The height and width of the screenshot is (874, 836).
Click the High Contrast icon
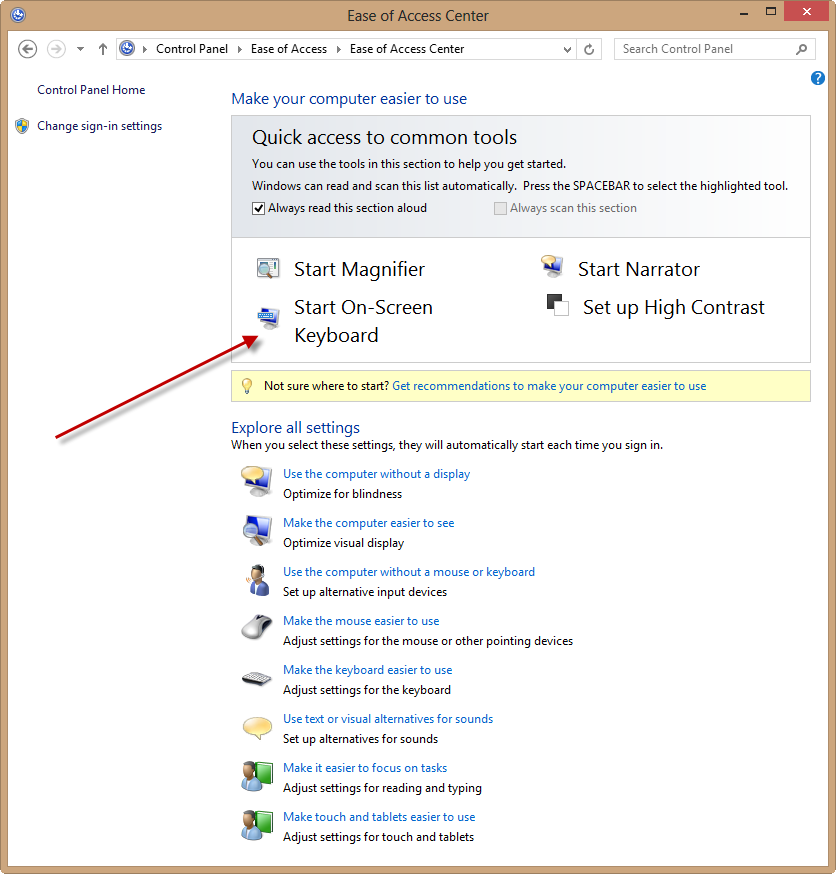tap(558, 305)
